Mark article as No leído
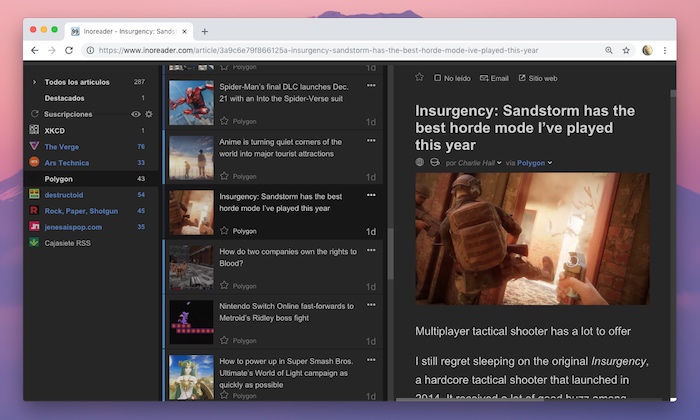The image size is (700, 420). tap(452, 78)
